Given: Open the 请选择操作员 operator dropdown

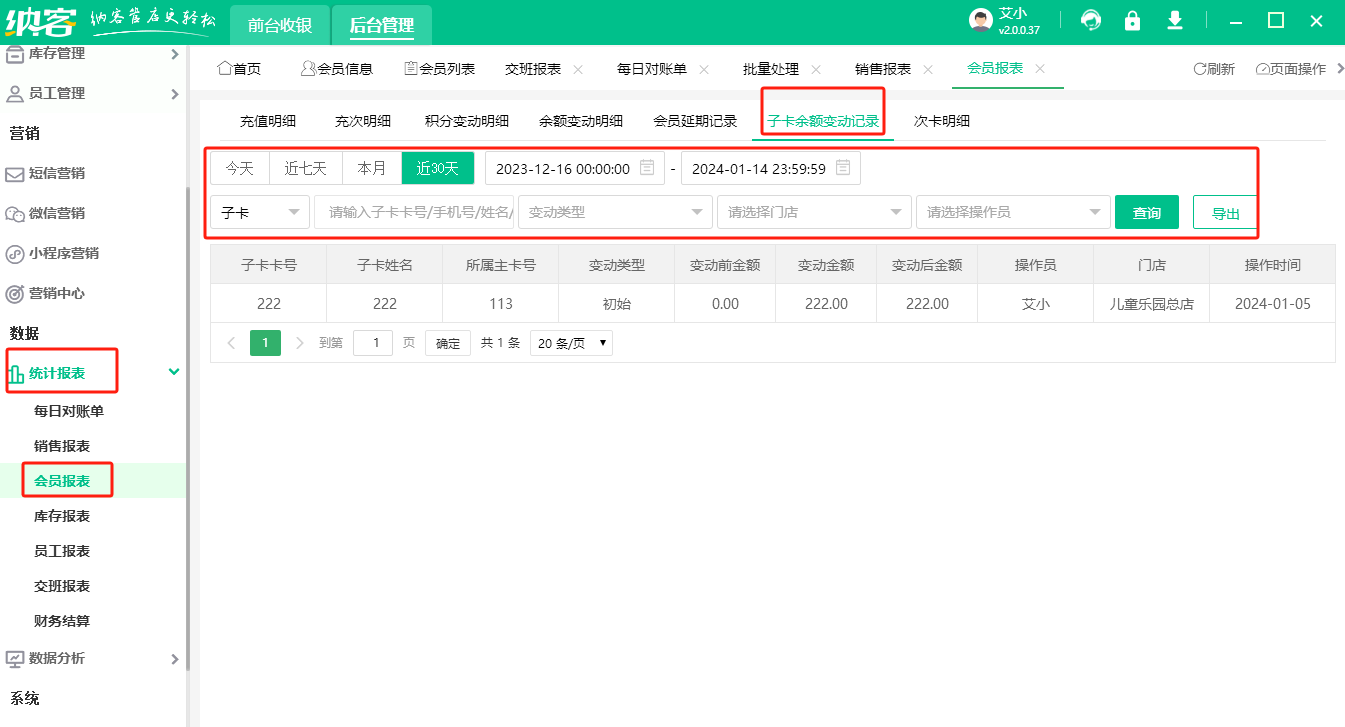Looking at the screenshot, I should (1012, 212).
